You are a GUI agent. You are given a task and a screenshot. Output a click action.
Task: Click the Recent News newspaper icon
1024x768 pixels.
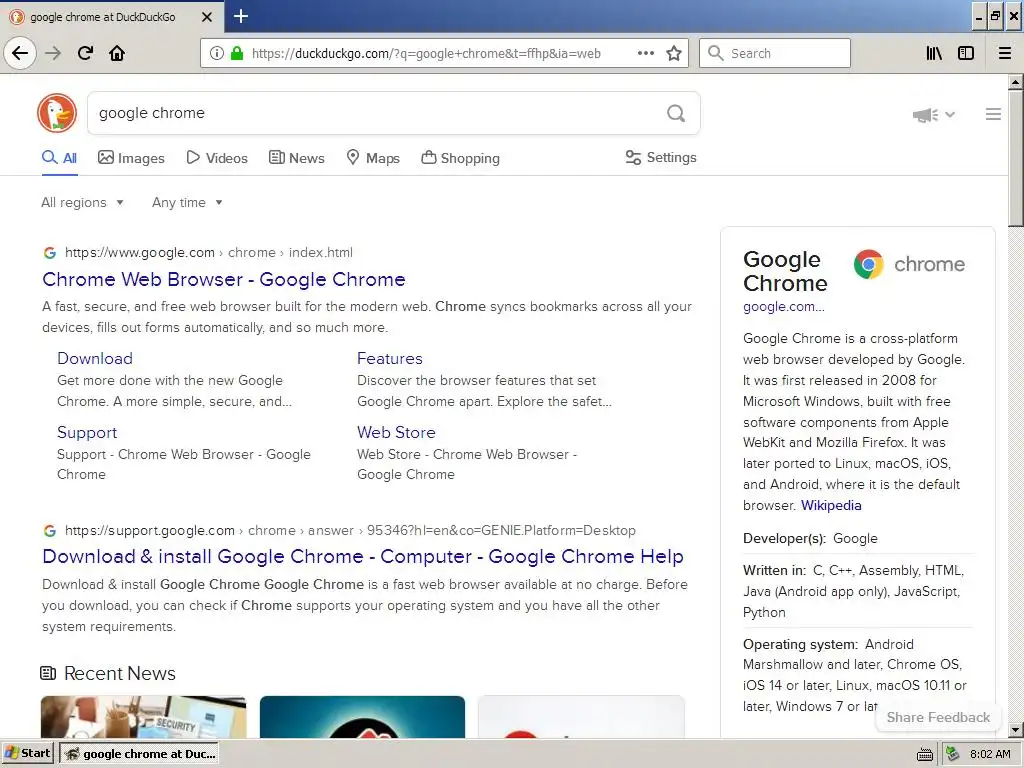point(48,673)
